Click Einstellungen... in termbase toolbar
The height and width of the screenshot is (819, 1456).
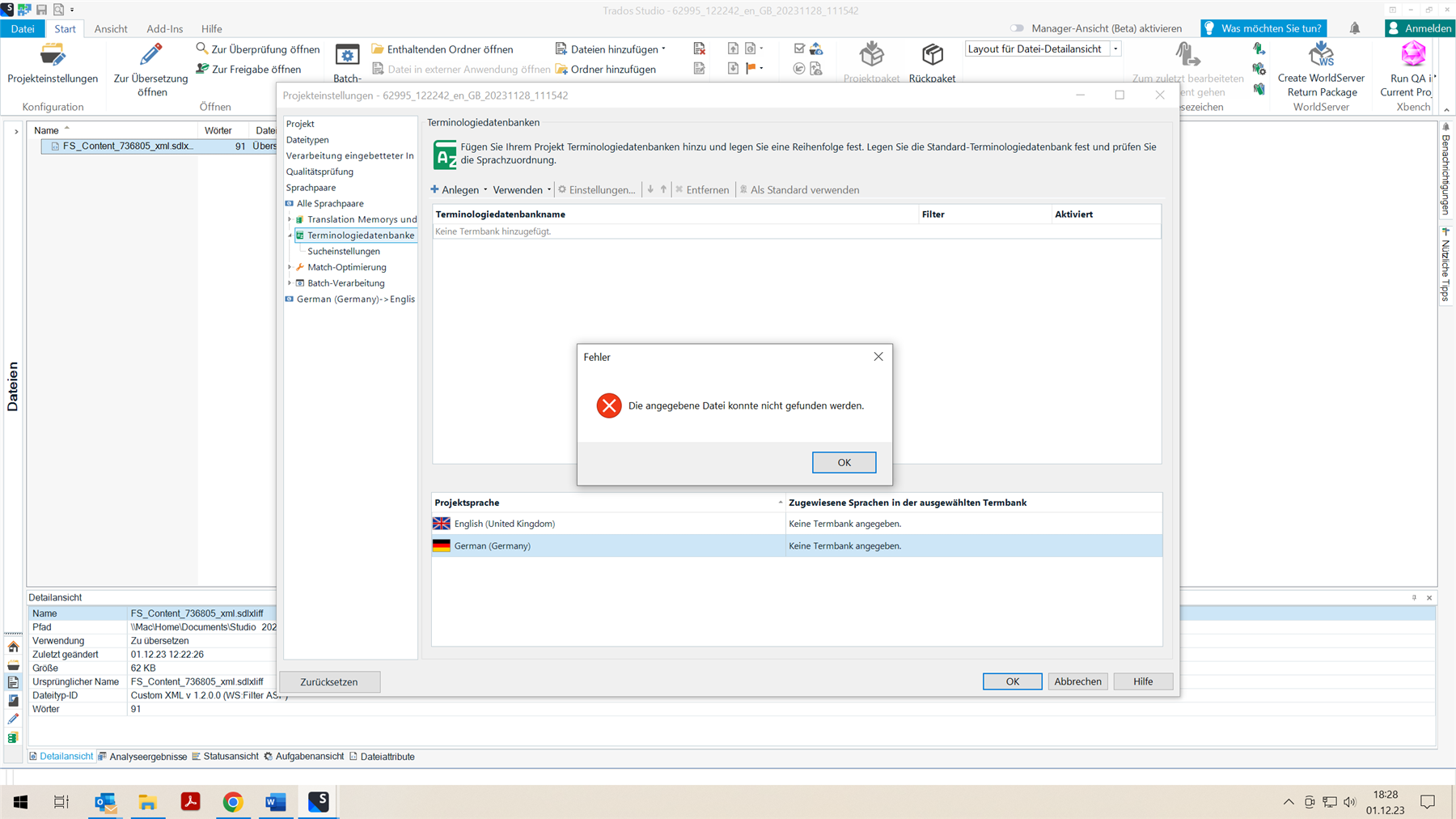coord(597,190)
